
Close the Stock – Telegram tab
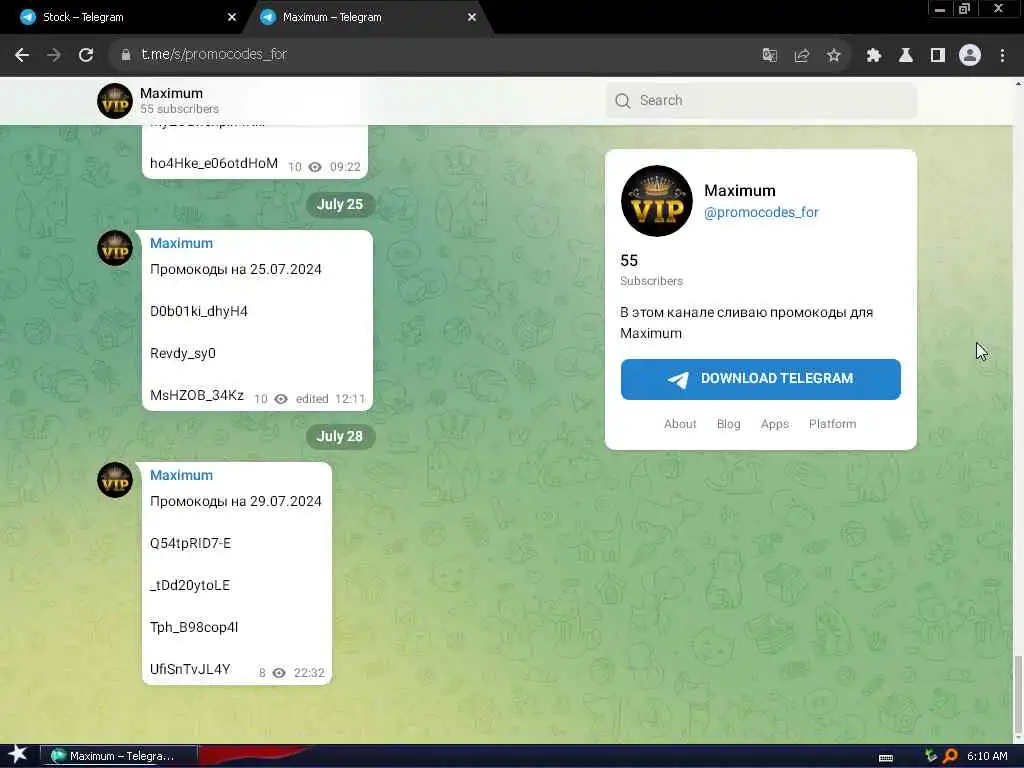coord(231,18)
